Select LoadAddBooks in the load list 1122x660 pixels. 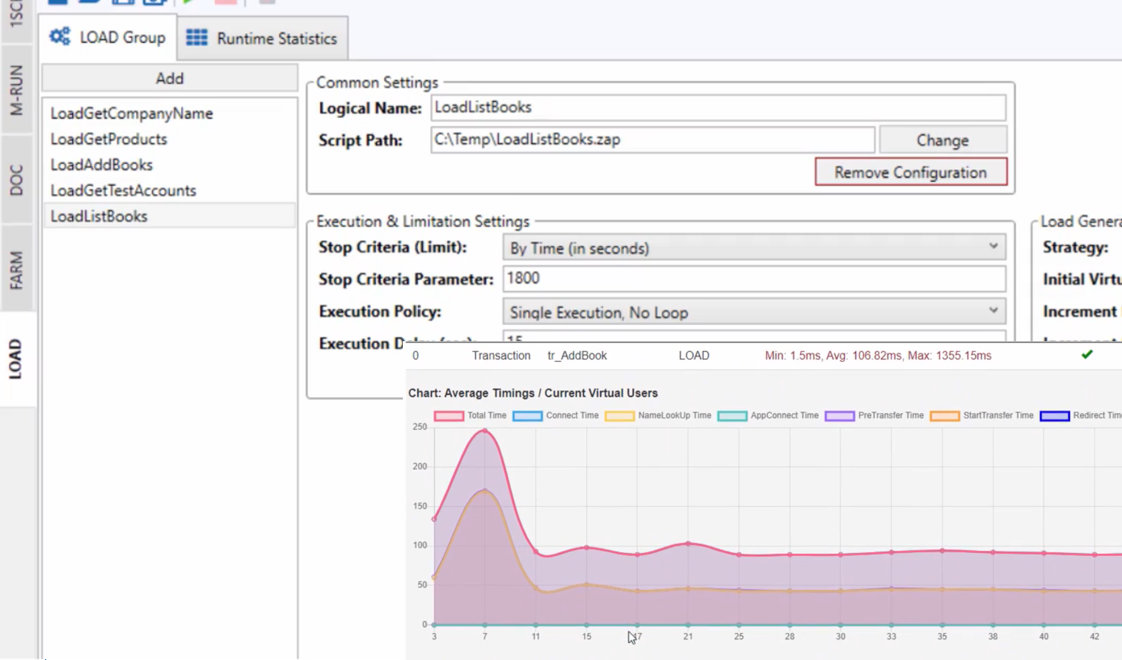coord(101,165)
